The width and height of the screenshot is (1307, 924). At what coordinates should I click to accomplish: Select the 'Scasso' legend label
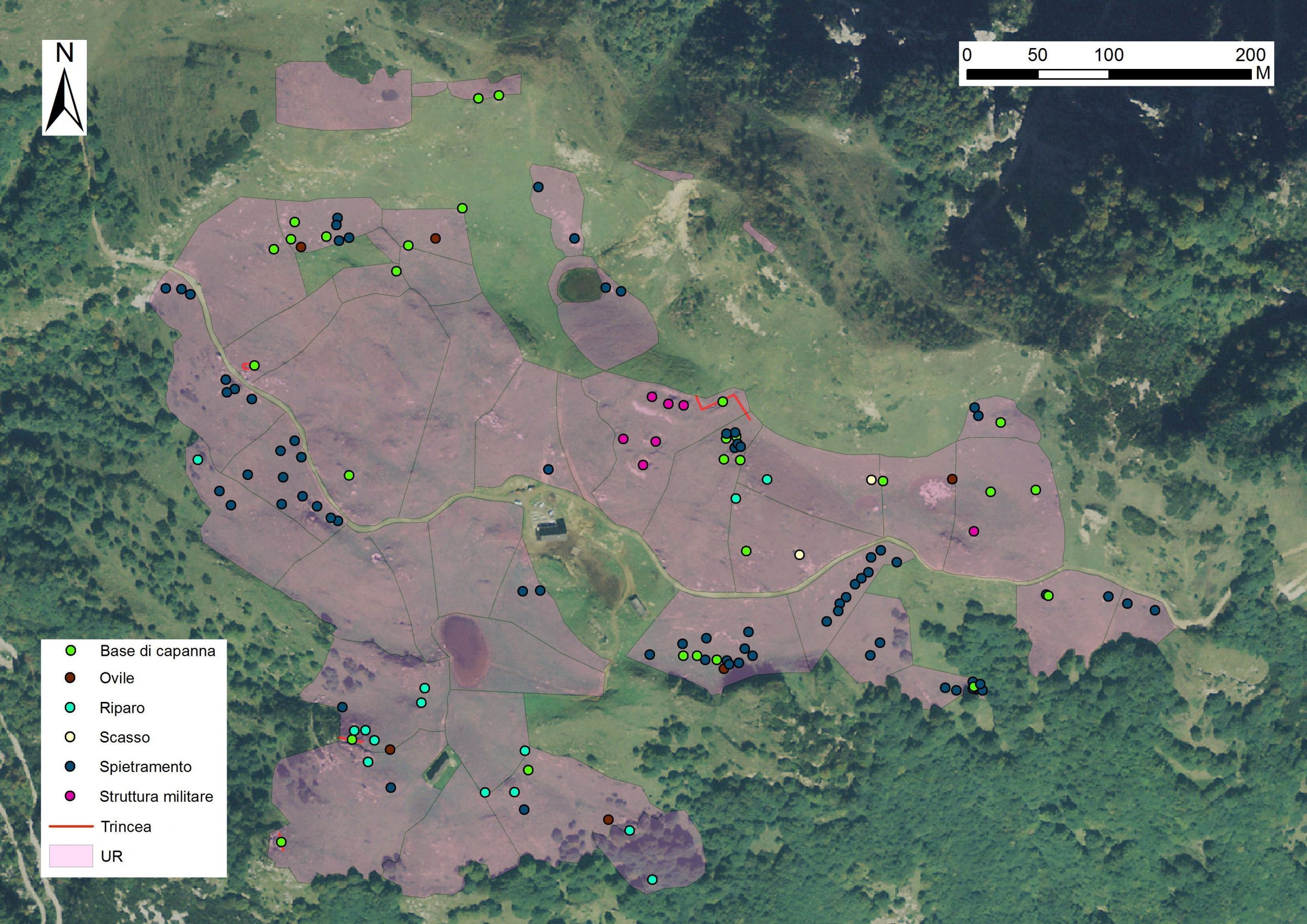125,737
